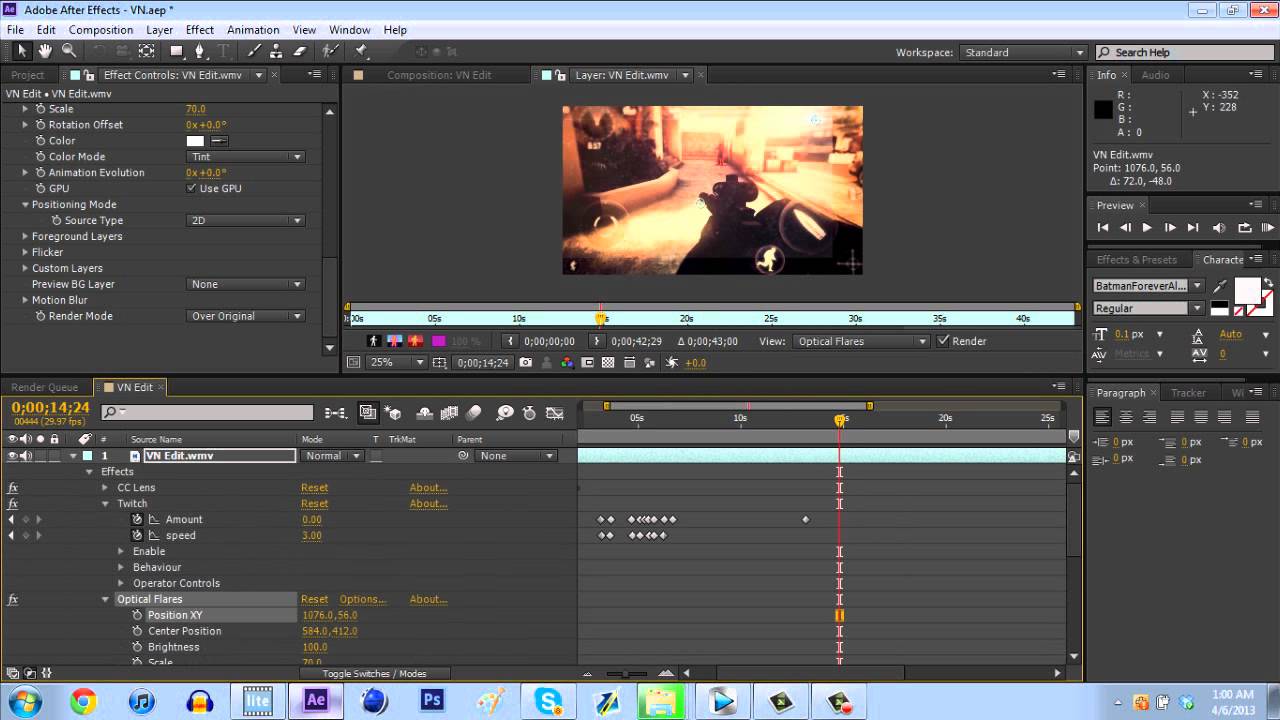The height and width of the screenshot is (720, 1280).
Task: Open Color Mode Tint dropdown
Action: [x=245, y=157]
